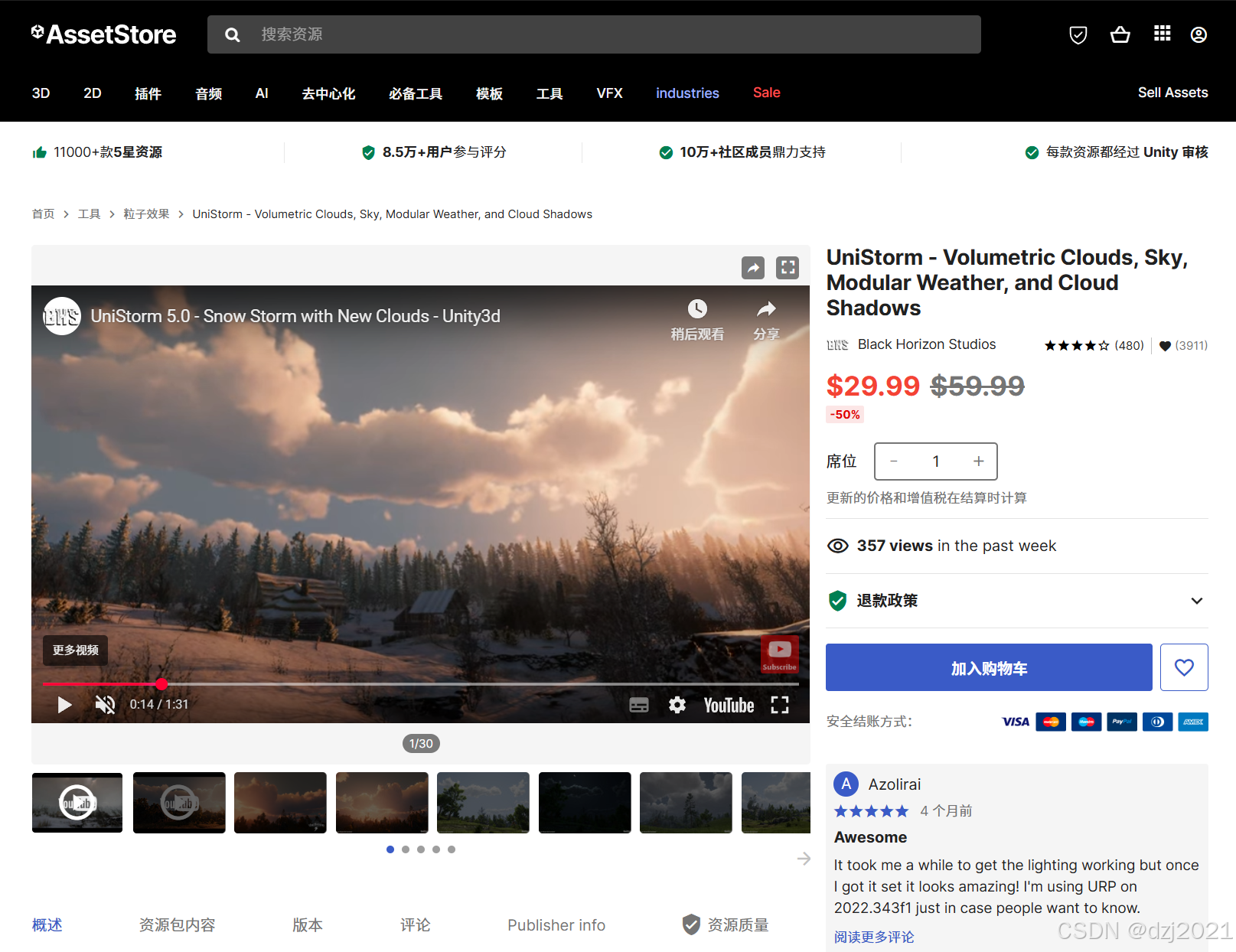Open the 2D category menu

[x=93, y=93]
